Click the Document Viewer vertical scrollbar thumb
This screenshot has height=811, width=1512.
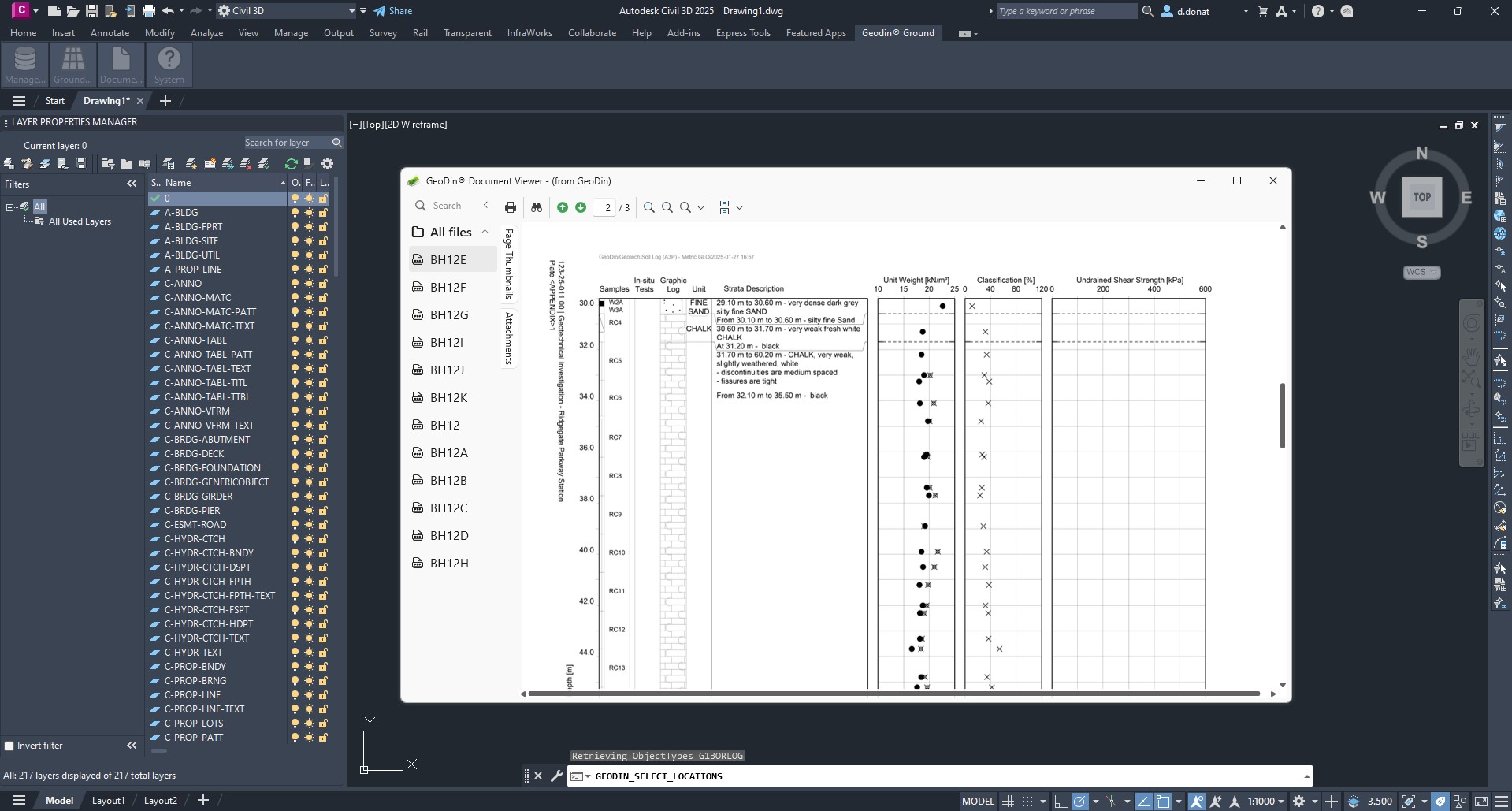pos(1282,415)
